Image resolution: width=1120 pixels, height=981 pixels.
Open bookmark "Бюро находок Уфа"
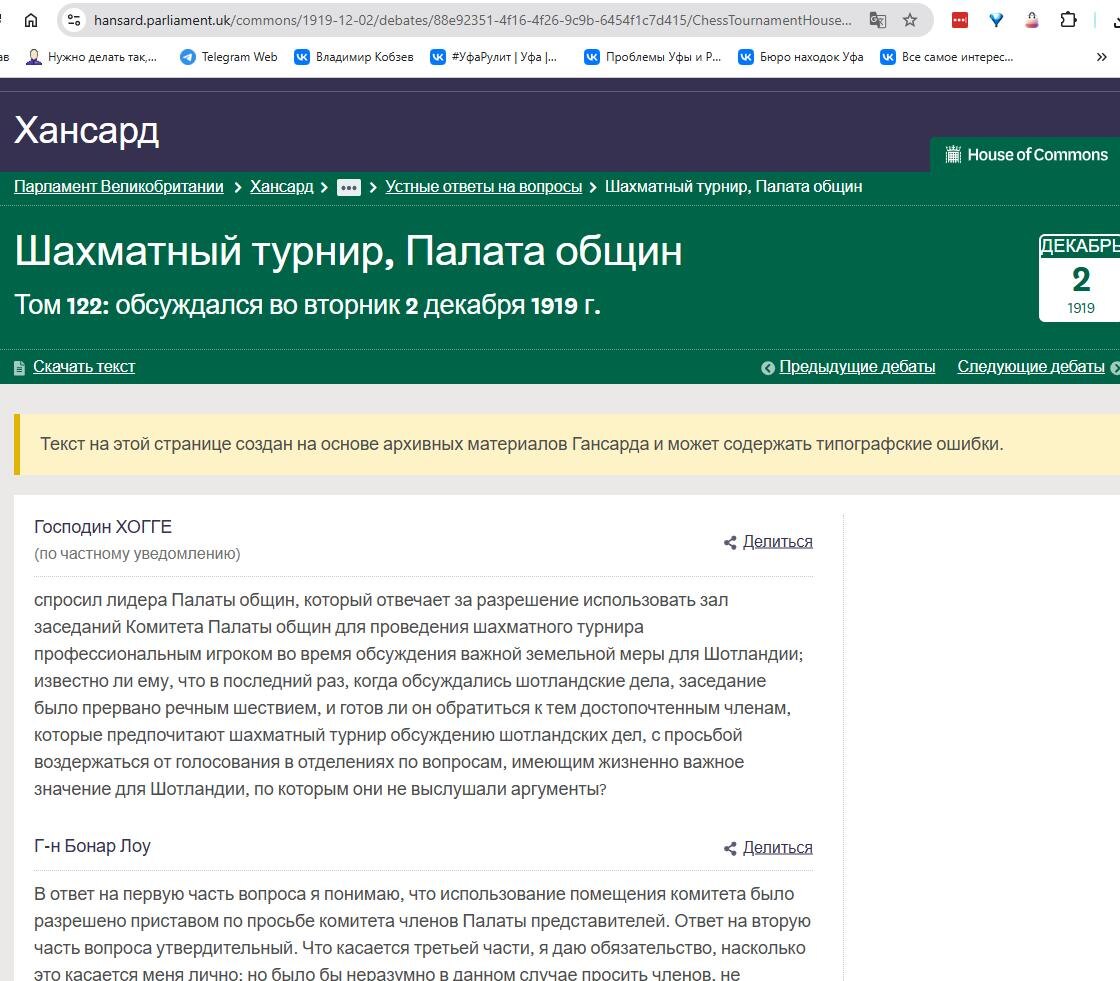pos(801,56)
